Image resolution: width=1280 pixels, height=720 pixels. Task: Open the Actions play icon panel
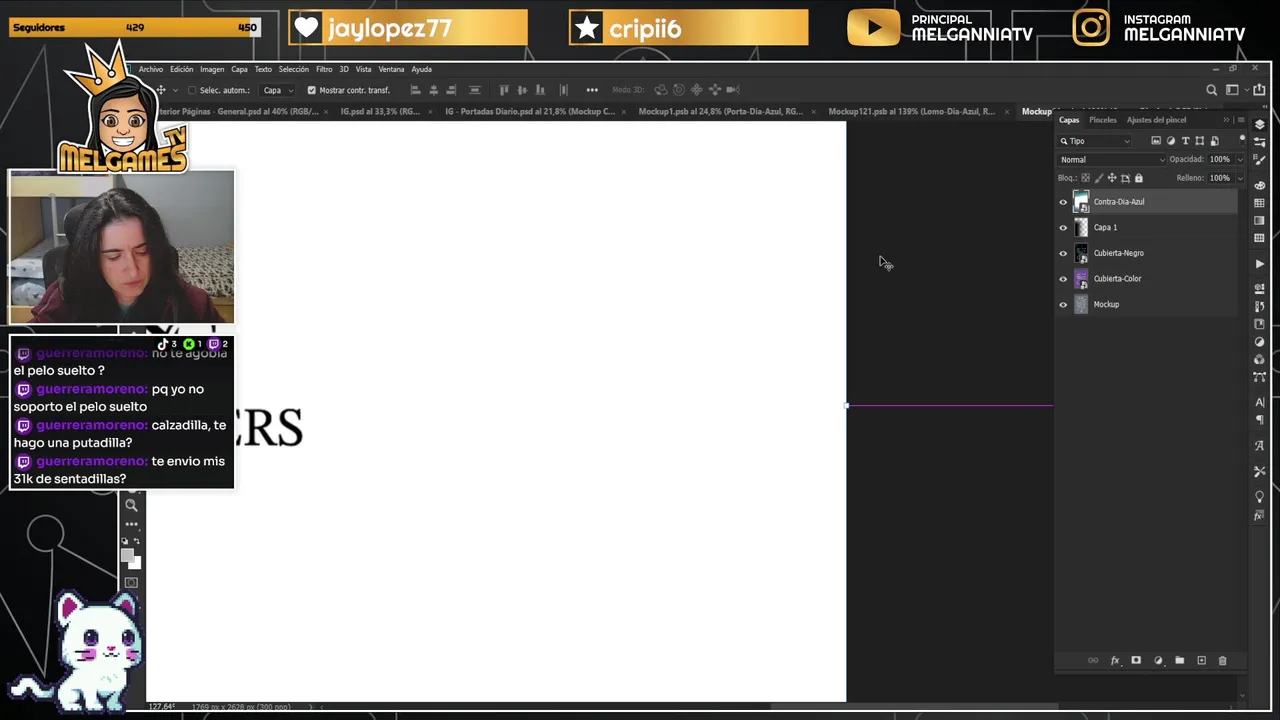coord(1259,264)
